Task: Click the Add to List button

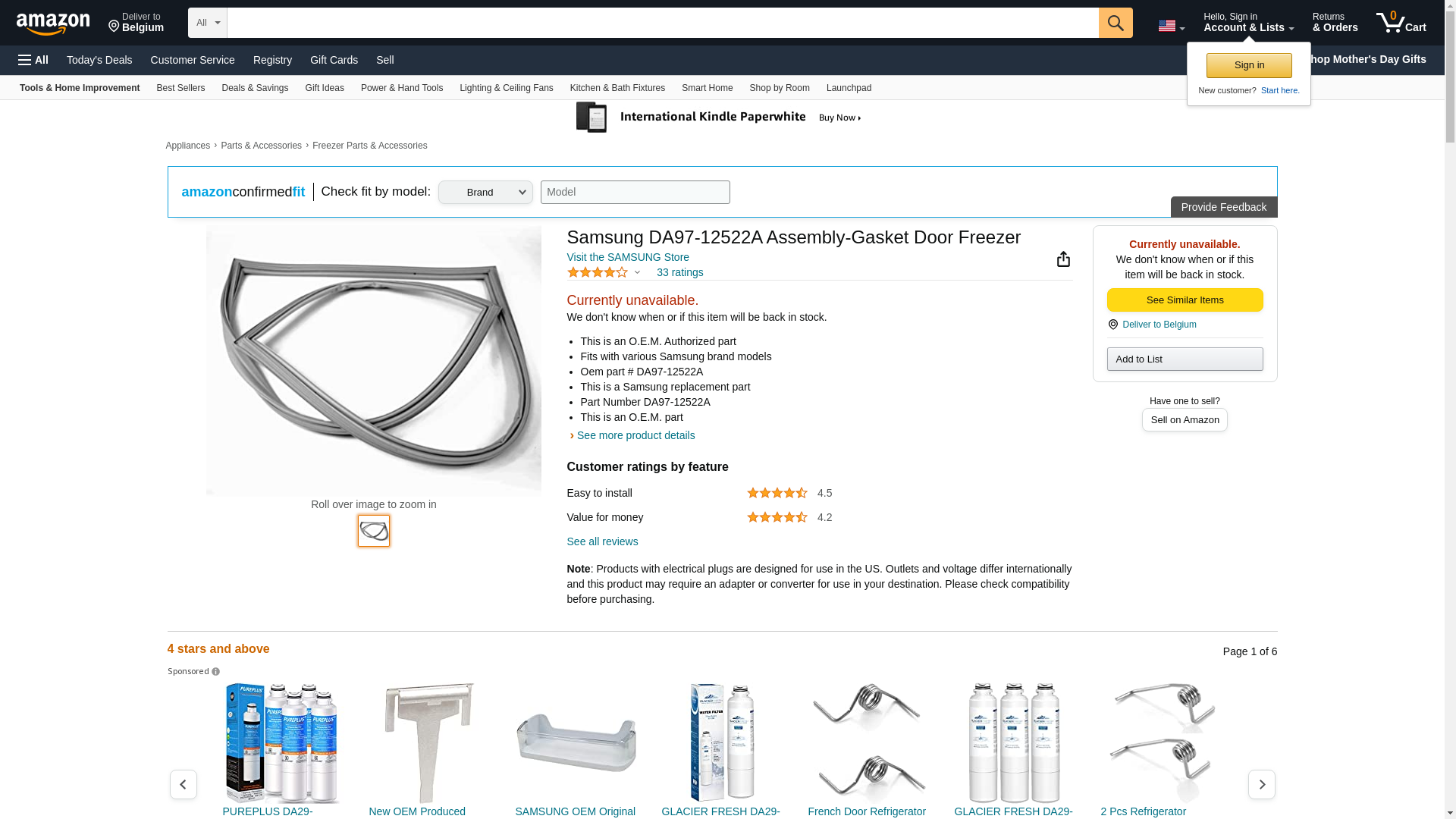Action: pos(1185,359)
